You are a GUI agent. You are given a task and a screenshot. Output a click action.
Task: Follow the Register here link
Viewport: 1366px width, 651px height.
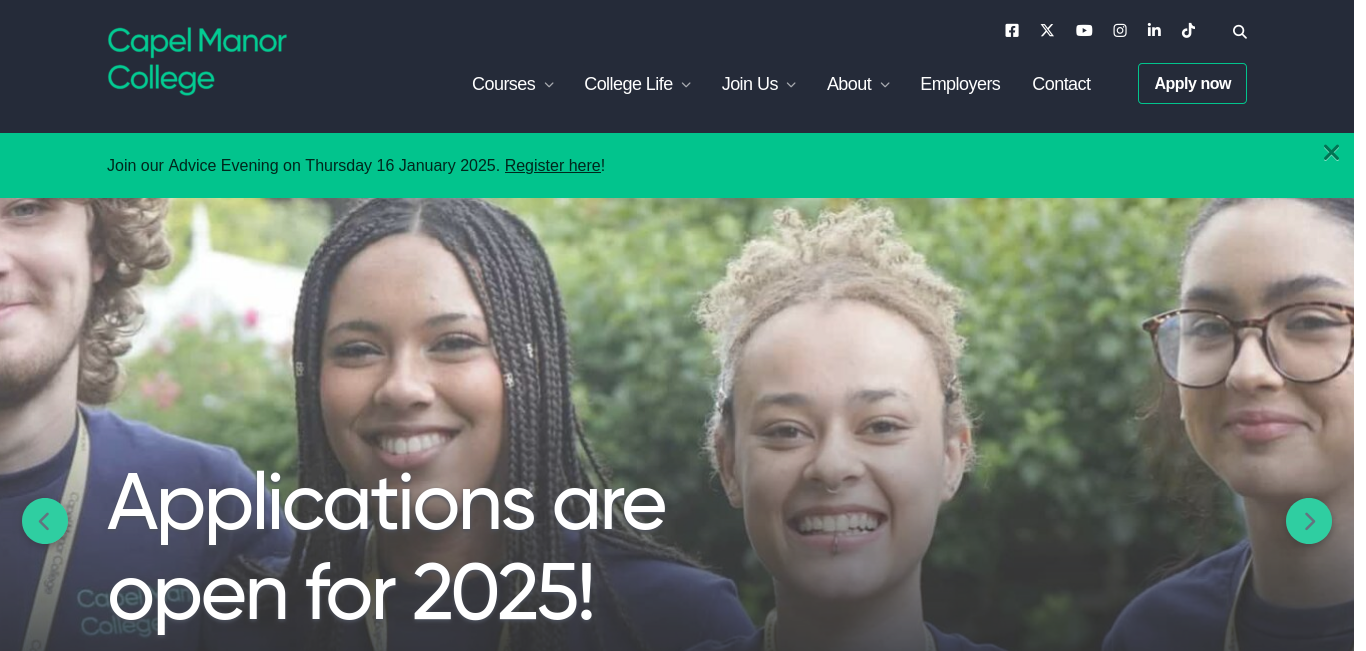pos(553,166)
